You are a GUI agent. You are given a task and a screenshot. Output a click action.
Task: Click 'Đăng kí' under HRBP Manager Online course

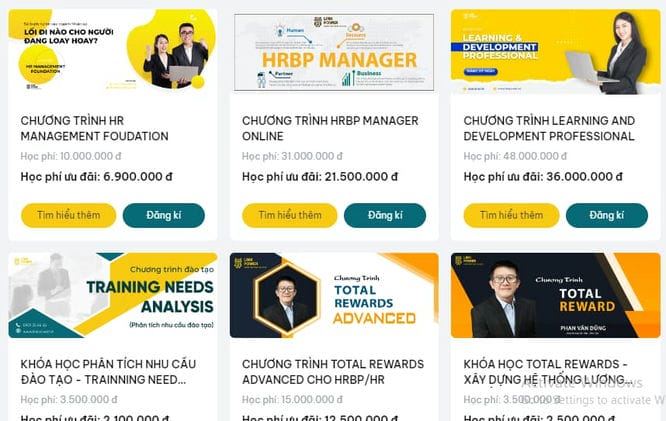[x=385, y=215]
